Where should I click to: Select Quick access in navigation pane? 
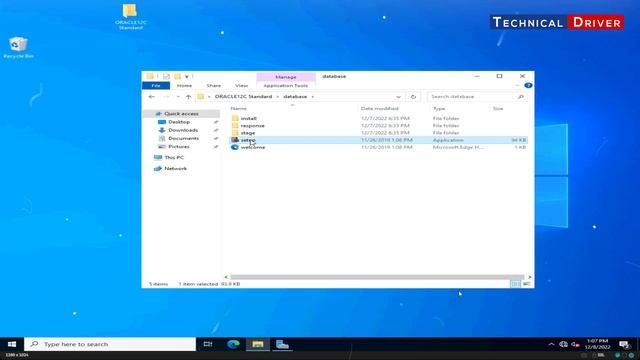[181, 113]
